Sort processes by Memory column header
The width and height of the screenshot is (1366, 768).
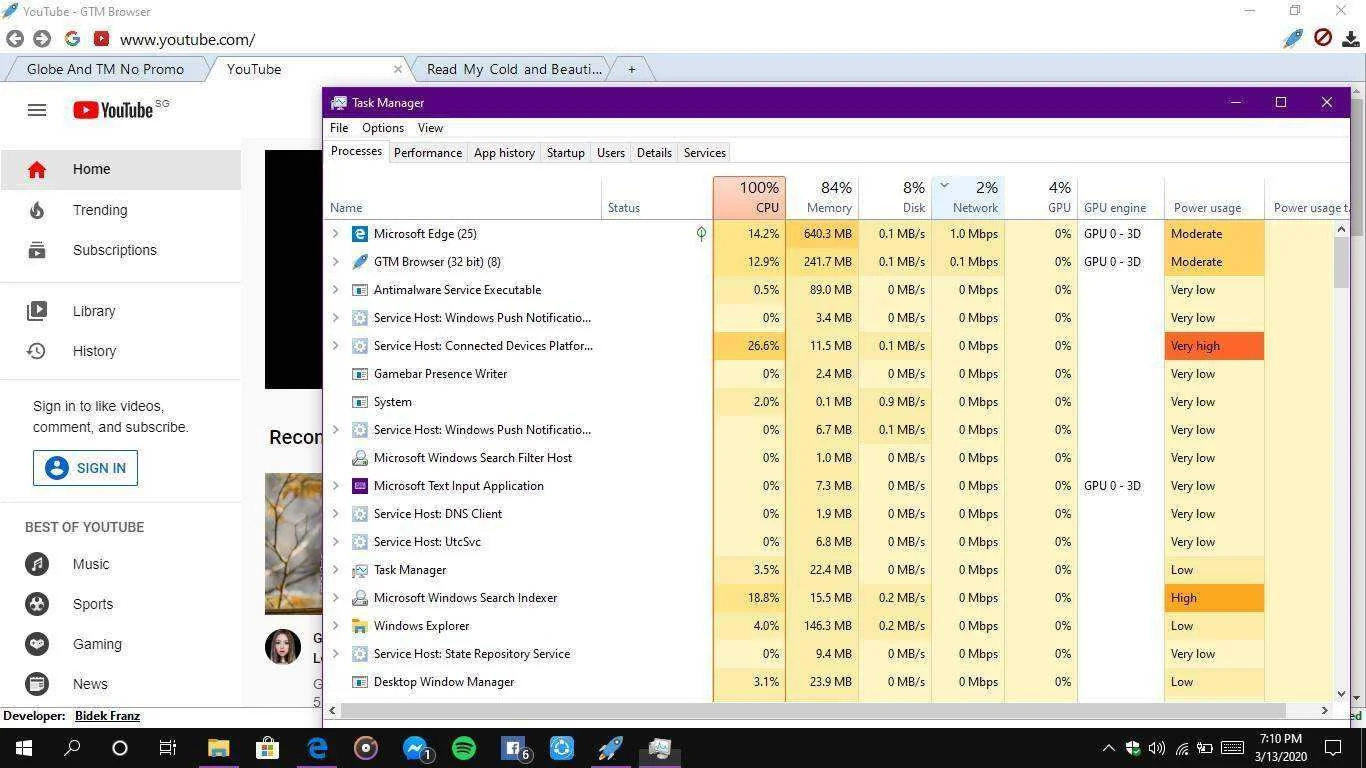click(x=822, y=197)
